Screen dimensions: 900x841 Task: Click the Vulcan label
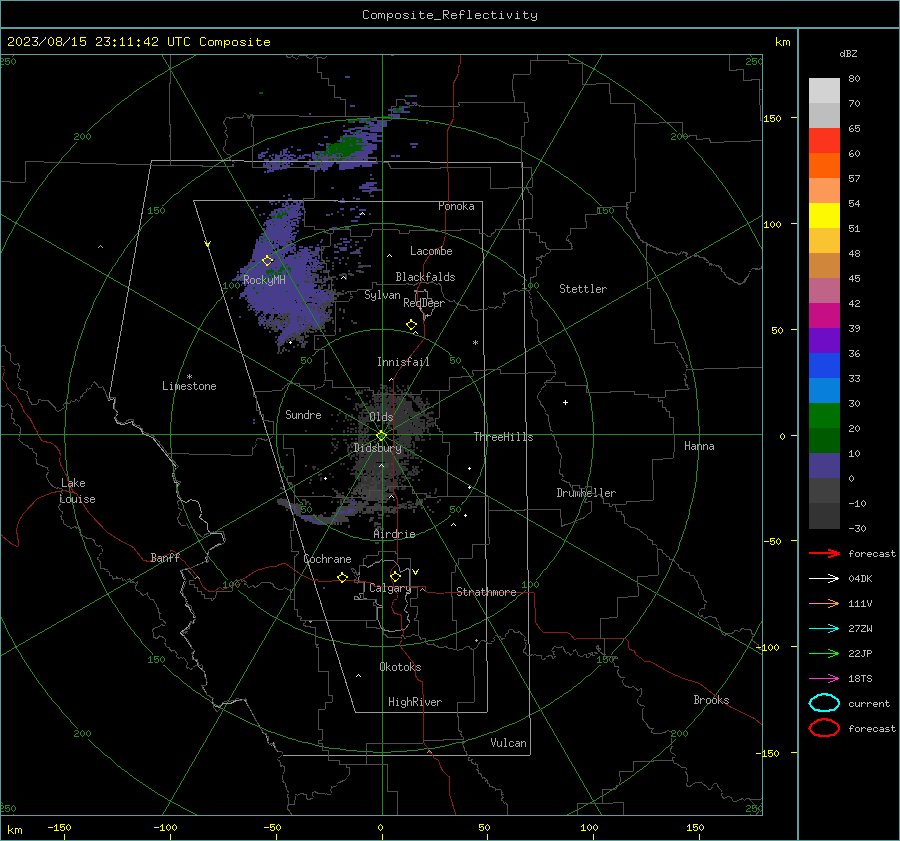(x=508, y=743)
